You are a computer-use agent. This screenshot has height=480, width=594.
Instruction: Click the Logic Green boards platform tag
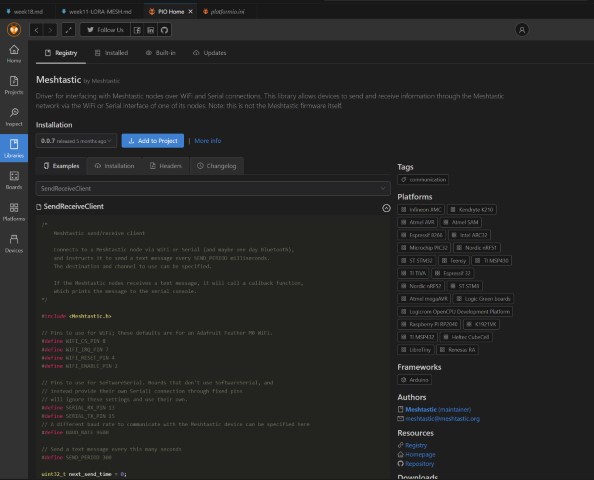point(483,299)
